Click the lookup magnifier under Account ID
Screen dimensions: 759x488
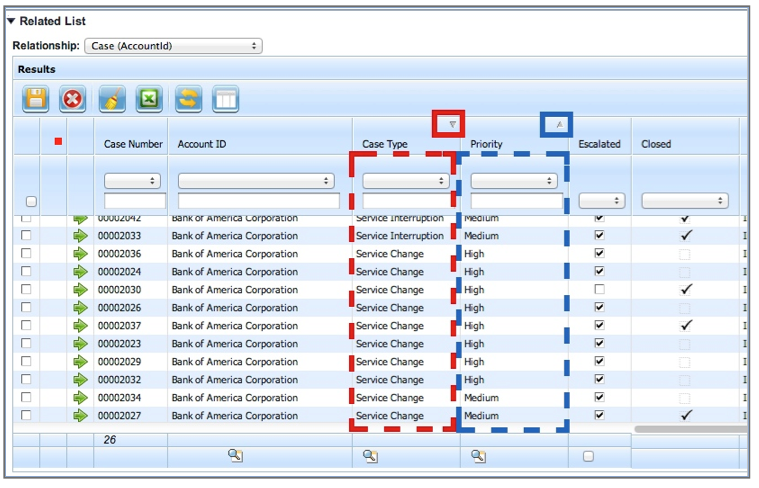236,455
